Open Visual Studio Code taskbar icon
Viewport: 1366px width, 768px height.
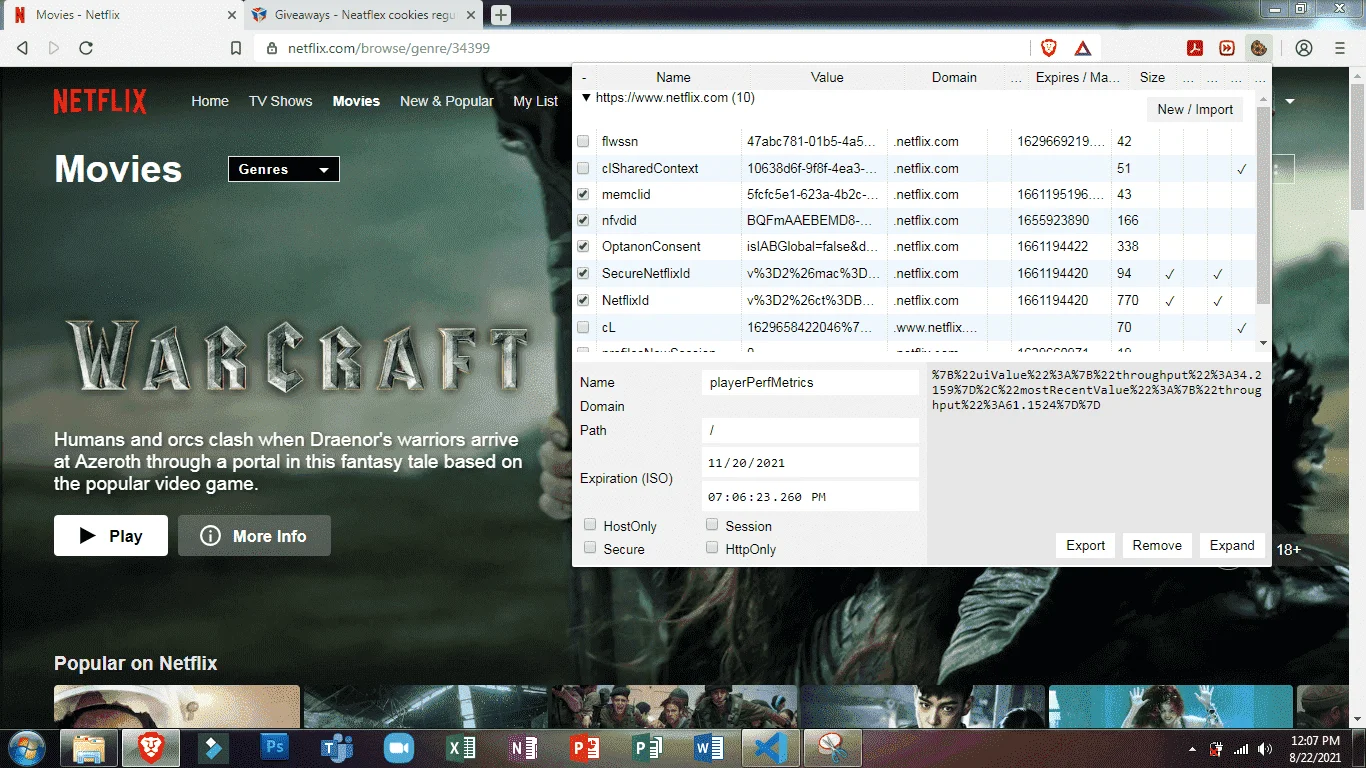point(770,747)
